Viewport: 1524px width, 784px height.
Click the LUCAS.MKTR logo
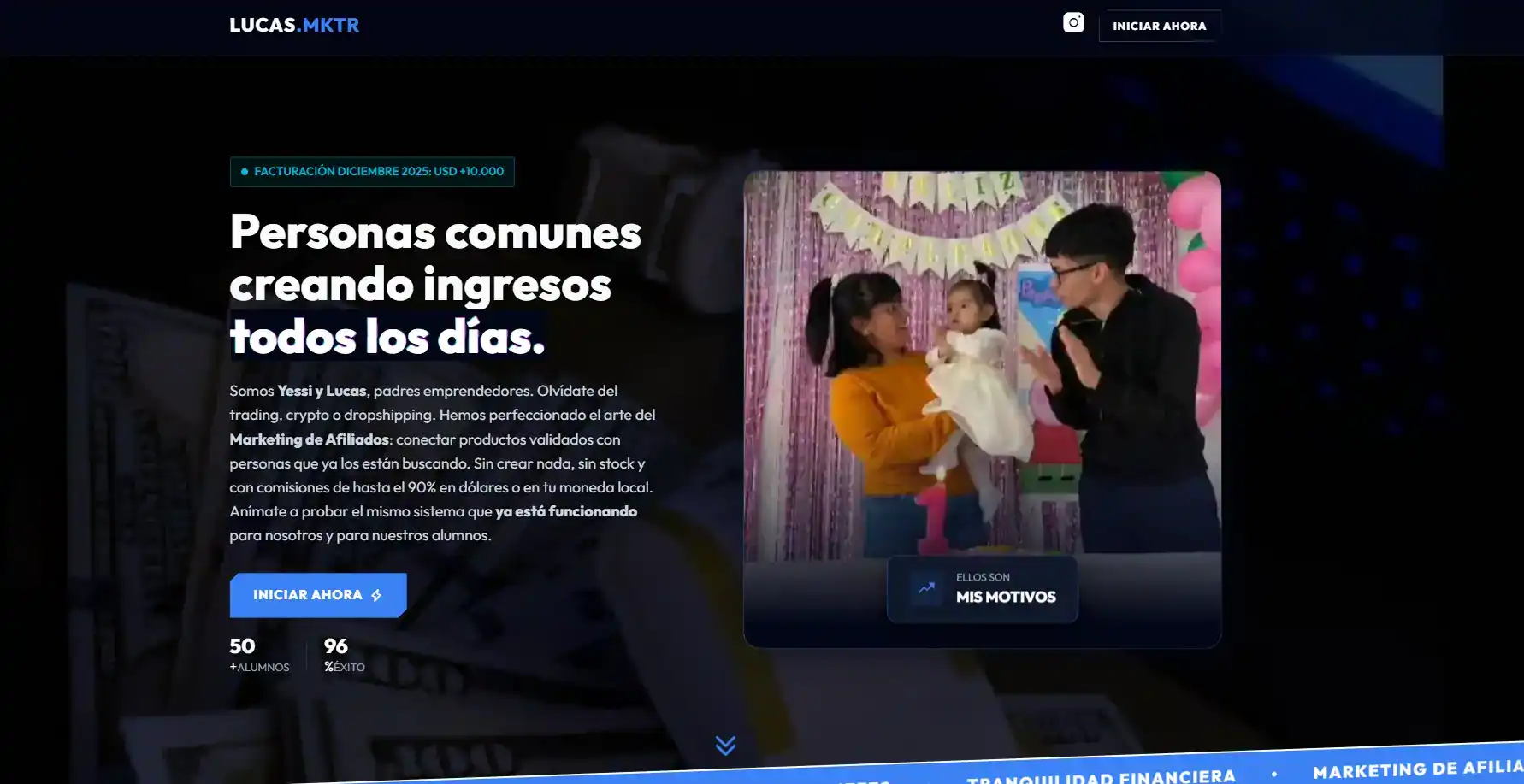tap(294, 25)
